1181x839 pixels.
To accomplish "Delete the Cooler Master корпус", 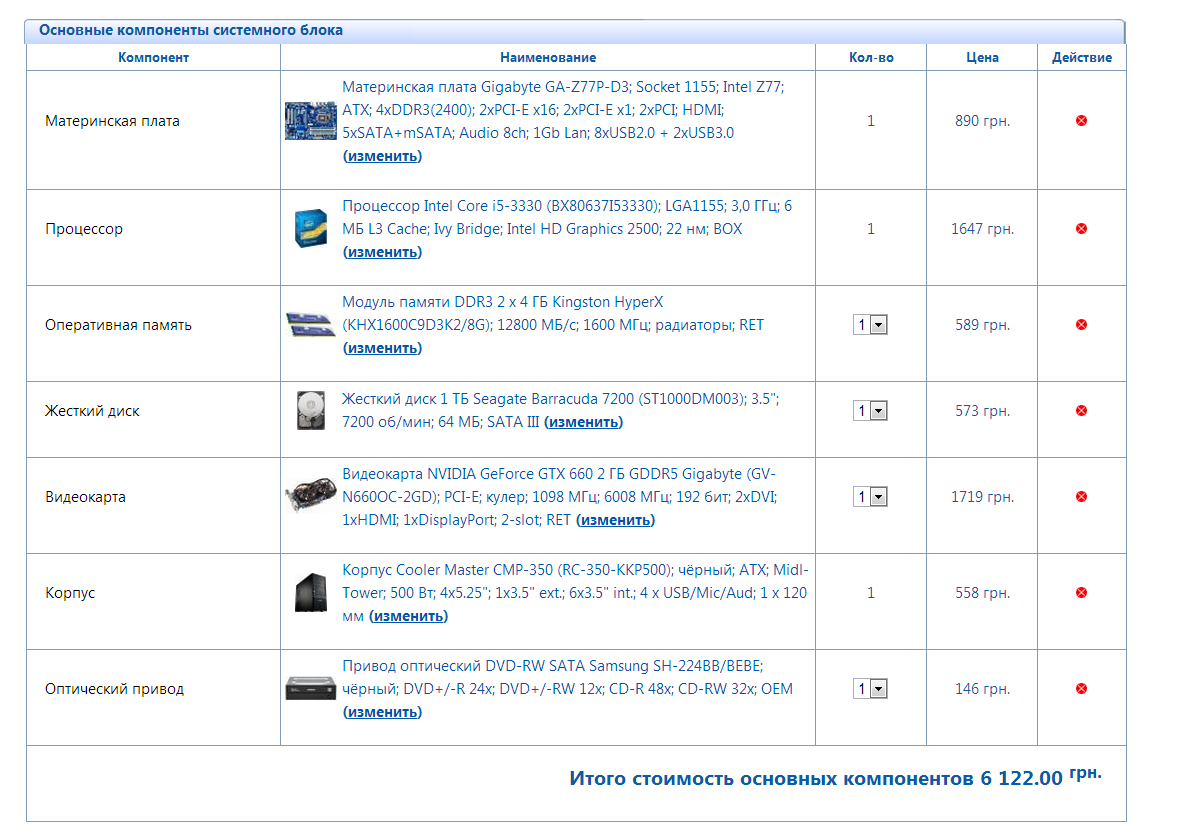I will tap(1081, 592).
